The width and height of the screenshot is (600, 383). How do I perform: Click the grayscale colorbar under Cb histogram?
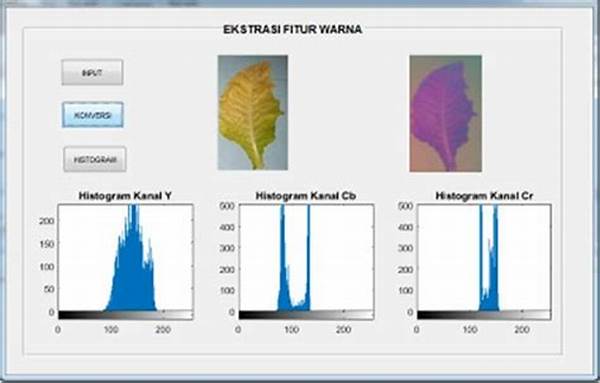pyautogui.click(x=307, y=315)
